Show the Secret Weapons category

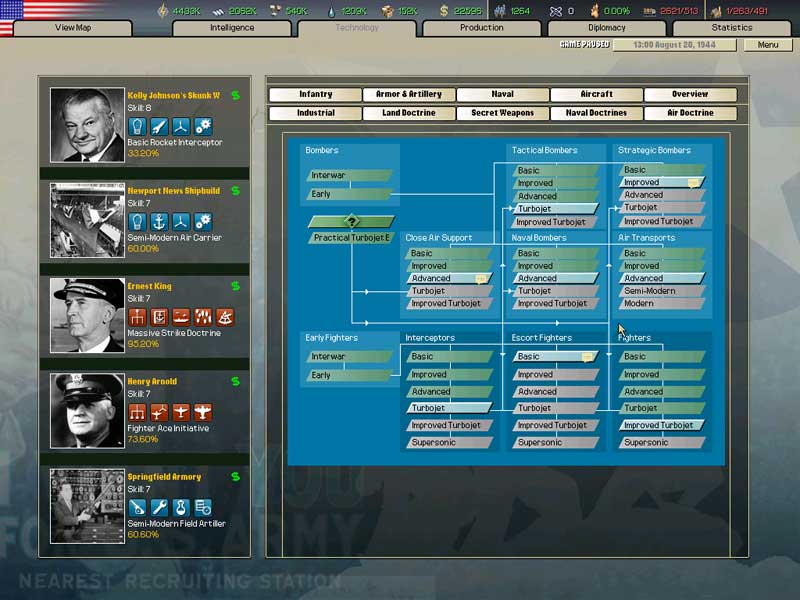[503, 113]
